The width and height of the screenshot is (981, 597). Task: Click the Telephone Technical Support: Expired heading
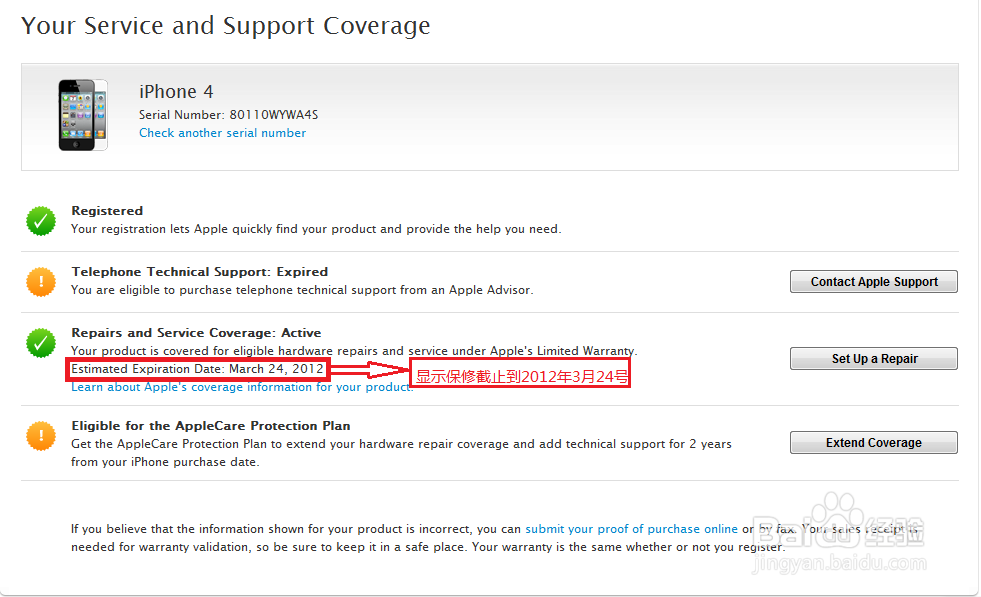point(200,272)
